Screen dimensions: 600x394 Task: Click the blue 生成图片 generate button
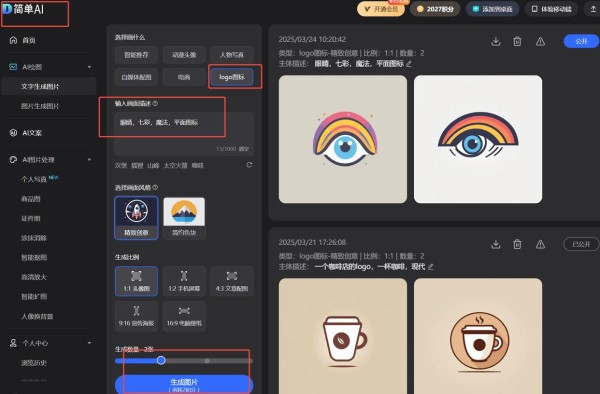click(184, 384)
